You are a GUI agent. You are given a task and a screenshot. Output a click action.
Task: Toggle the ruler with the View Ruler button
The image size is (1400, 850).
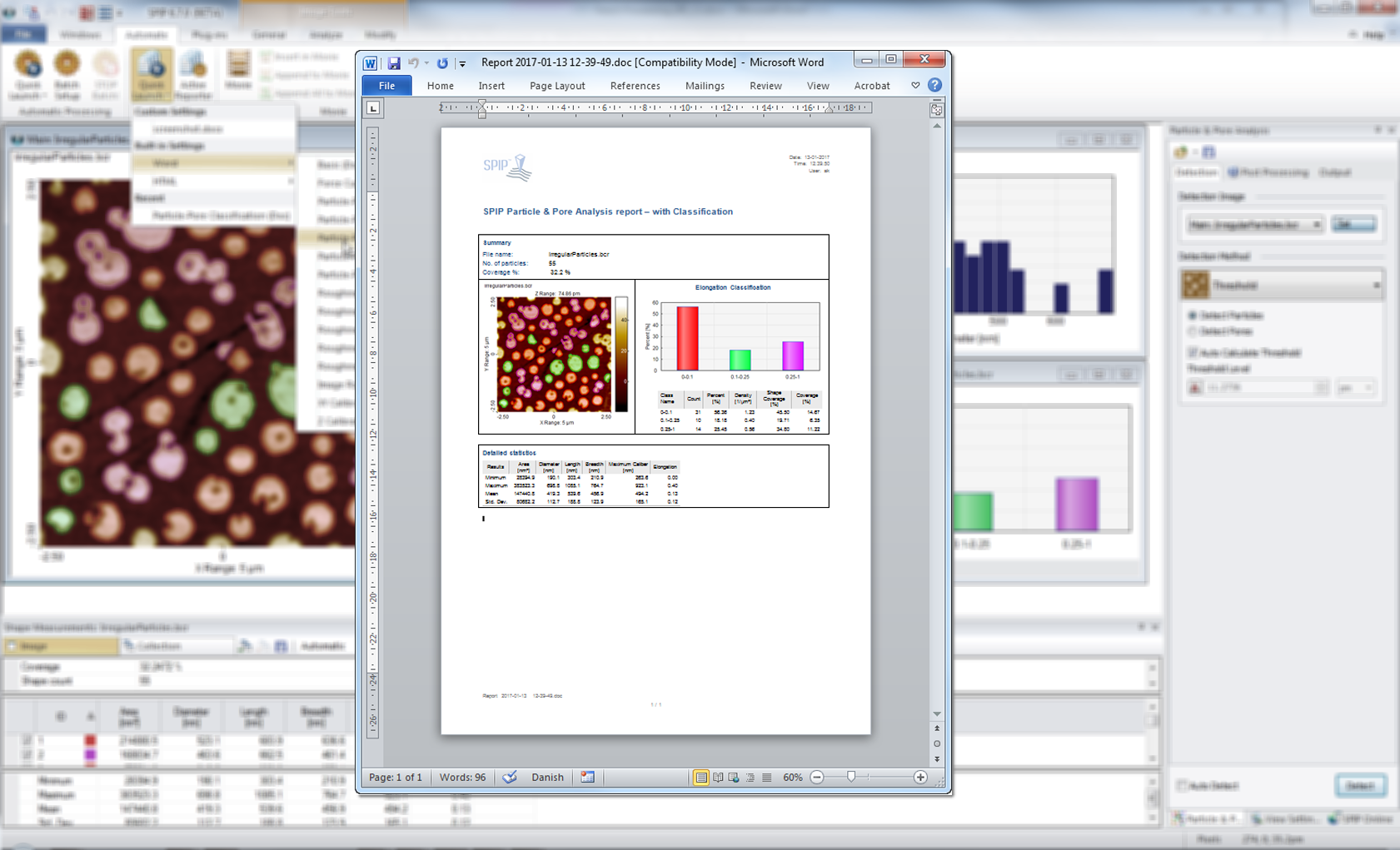coord(937,109)
